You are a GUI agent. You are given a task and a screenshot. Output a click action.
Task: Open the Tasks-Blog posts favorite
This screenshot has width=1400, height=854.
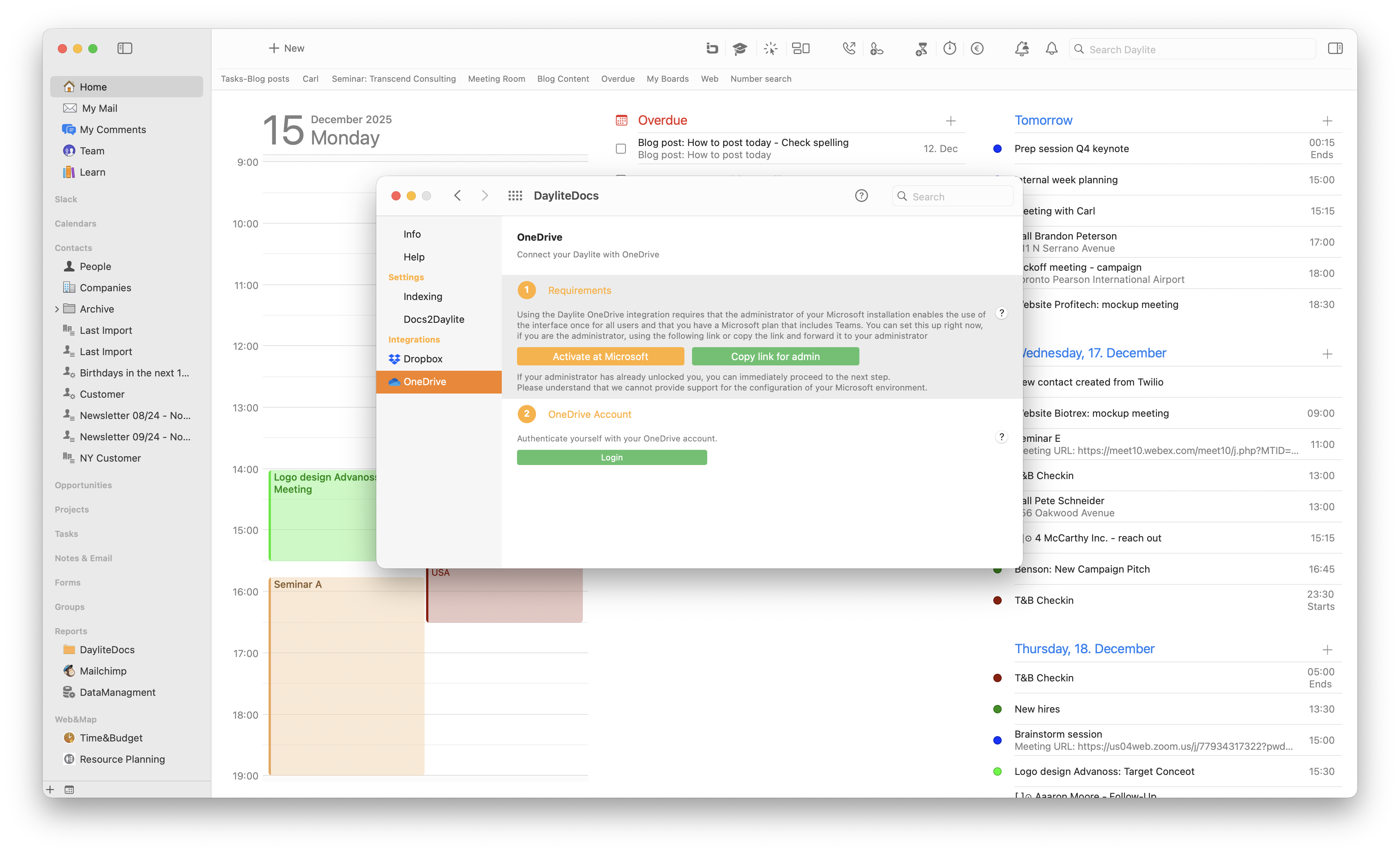pyautogui.click(x=255, y=79)
